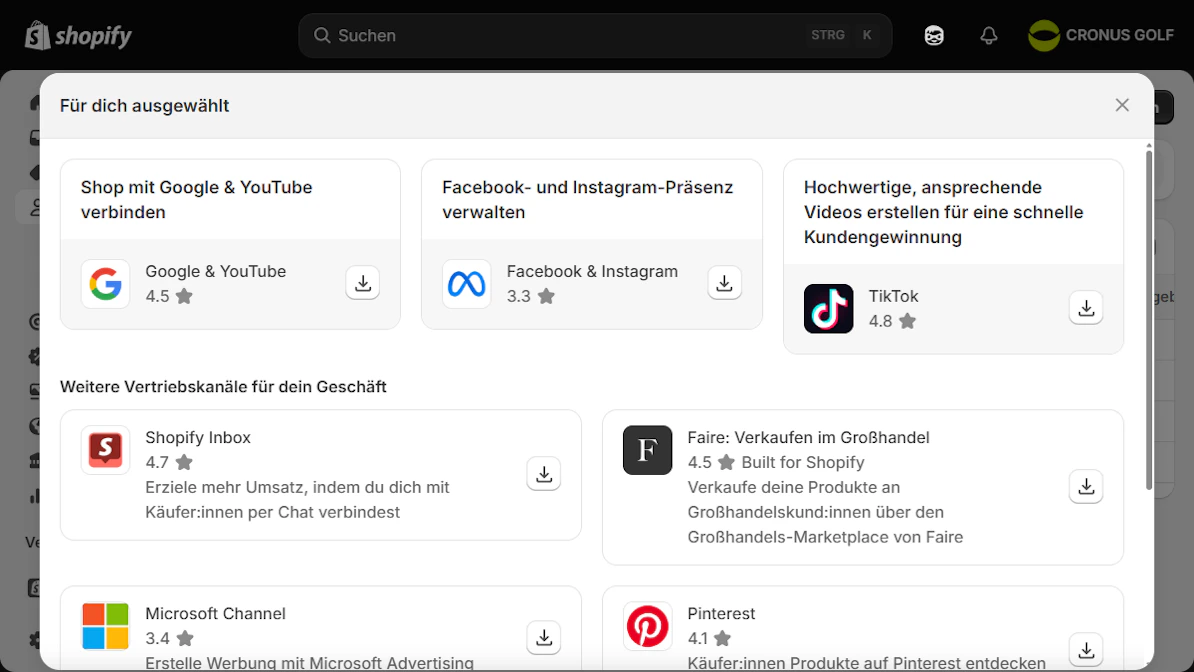
Task: Open Google & YouTube app title
Action: (215, 271)
